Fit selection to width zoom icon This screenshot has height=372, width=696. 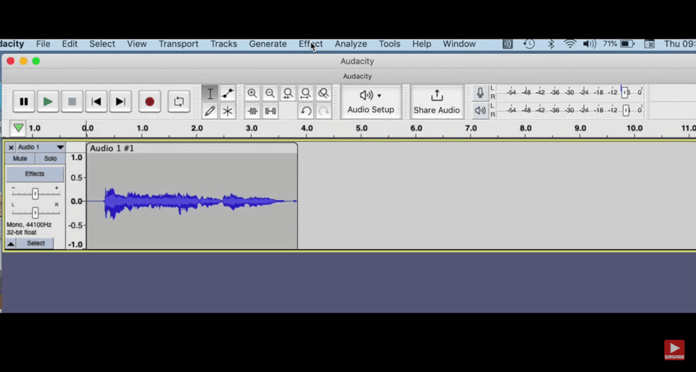(x=288, y=93)
